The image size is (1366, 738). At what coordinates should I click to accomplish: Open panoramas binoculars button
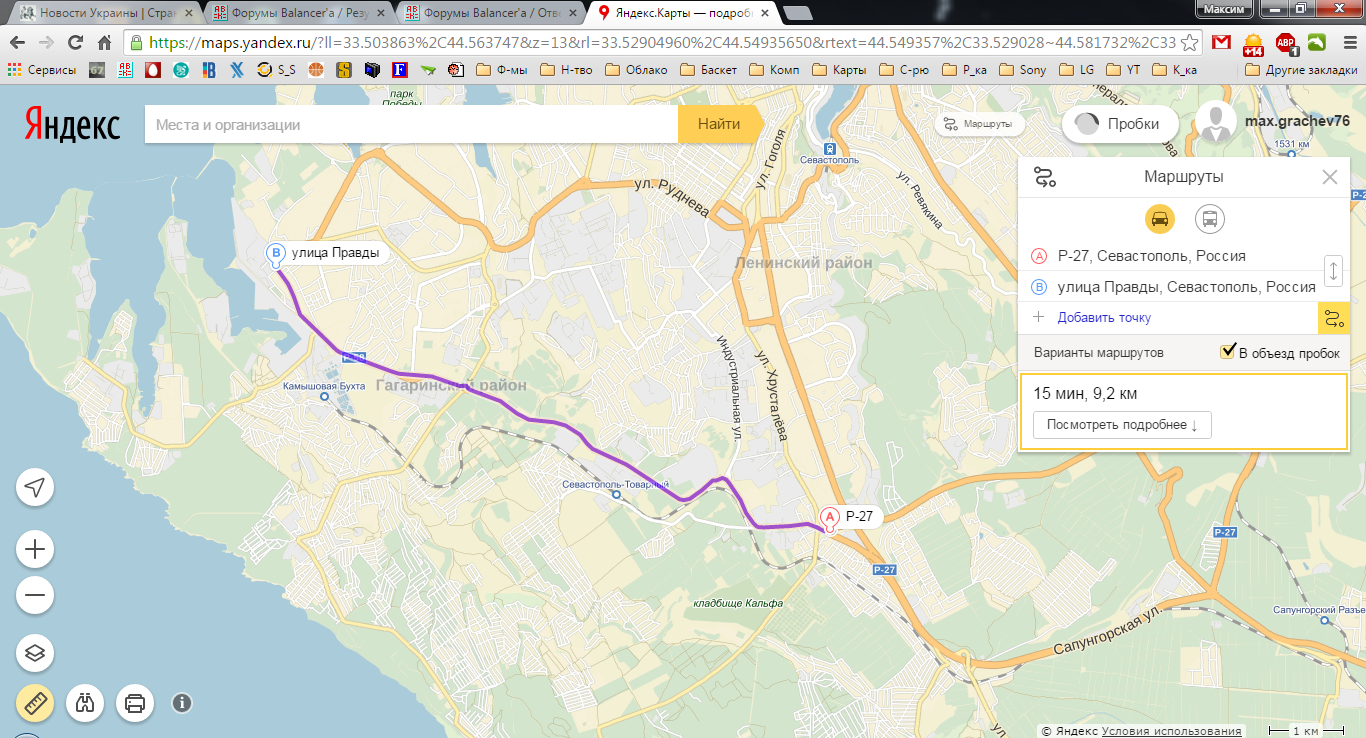coord(85,703)
